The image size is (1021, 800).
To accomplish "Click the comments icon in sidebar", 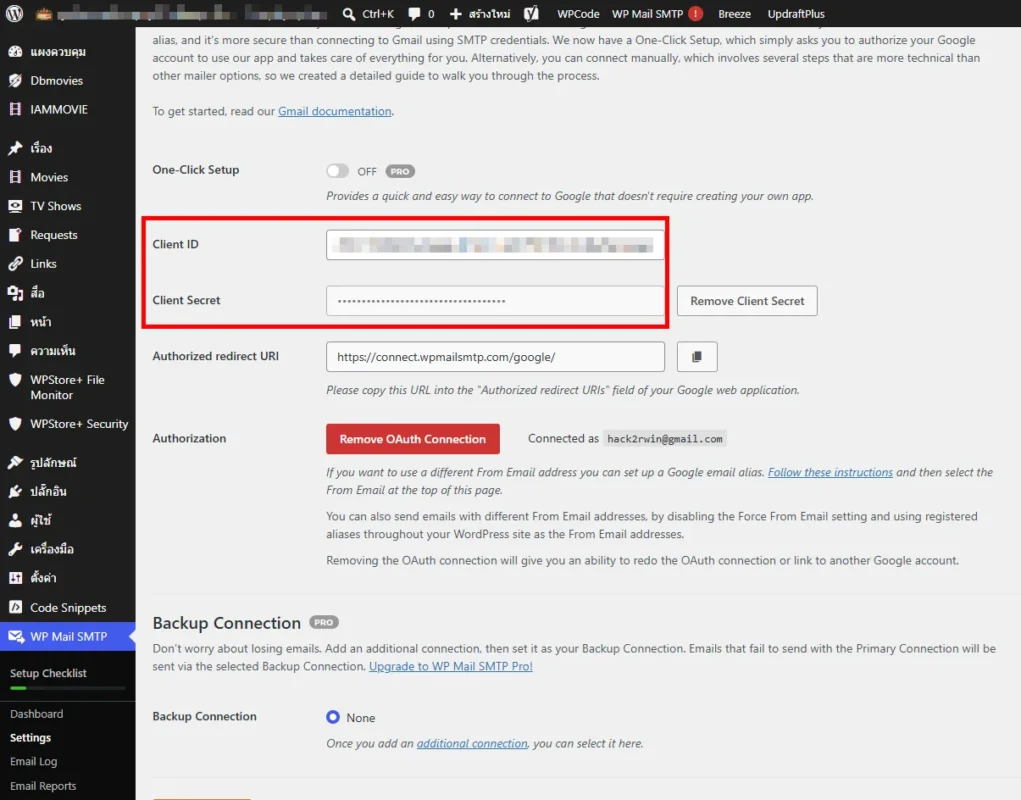I will click(16, 350).
